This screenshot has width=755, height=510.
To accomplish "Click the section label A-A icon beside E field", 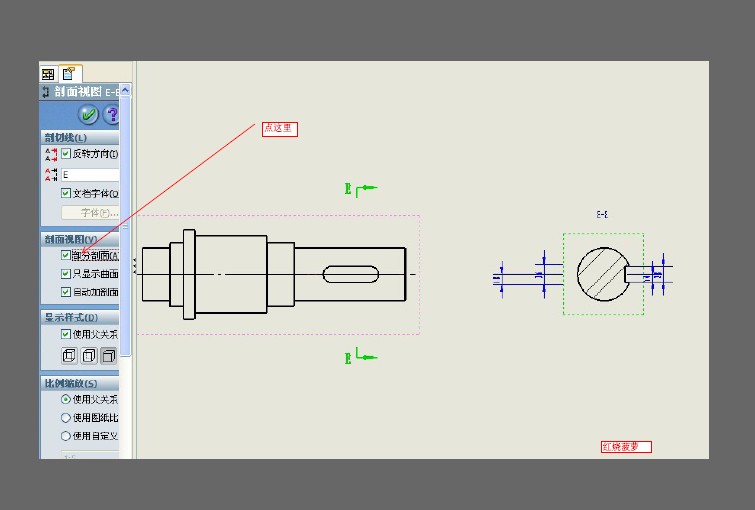I will [51, 174].
